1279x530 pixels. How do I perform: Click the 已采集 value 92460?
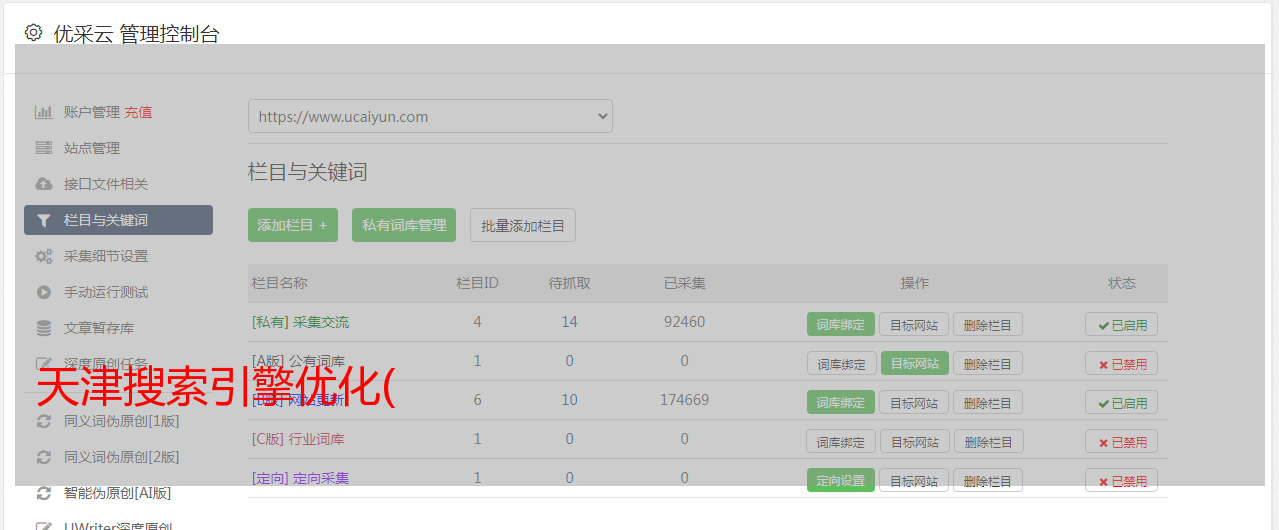[x=685, y=322]
